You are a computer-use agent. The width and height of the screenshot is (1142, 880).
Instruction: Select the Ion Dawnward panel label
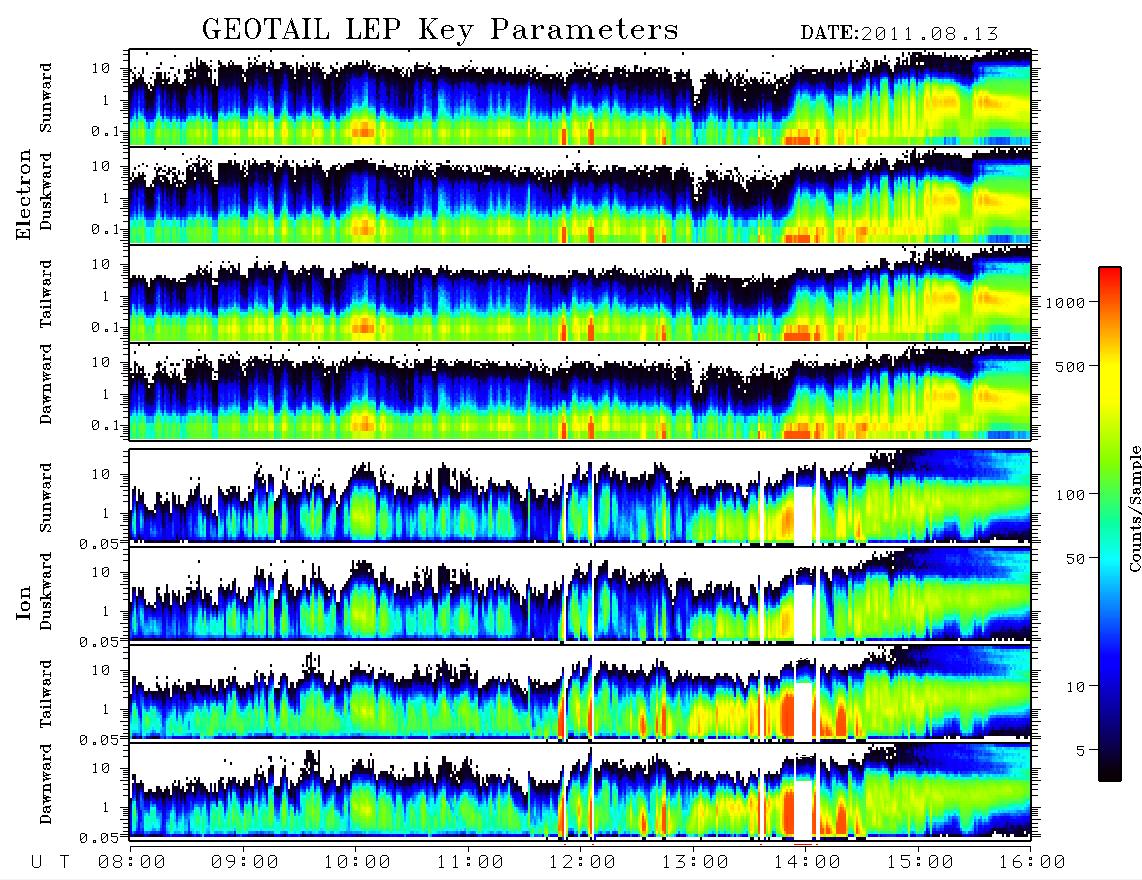pos(46,784)
